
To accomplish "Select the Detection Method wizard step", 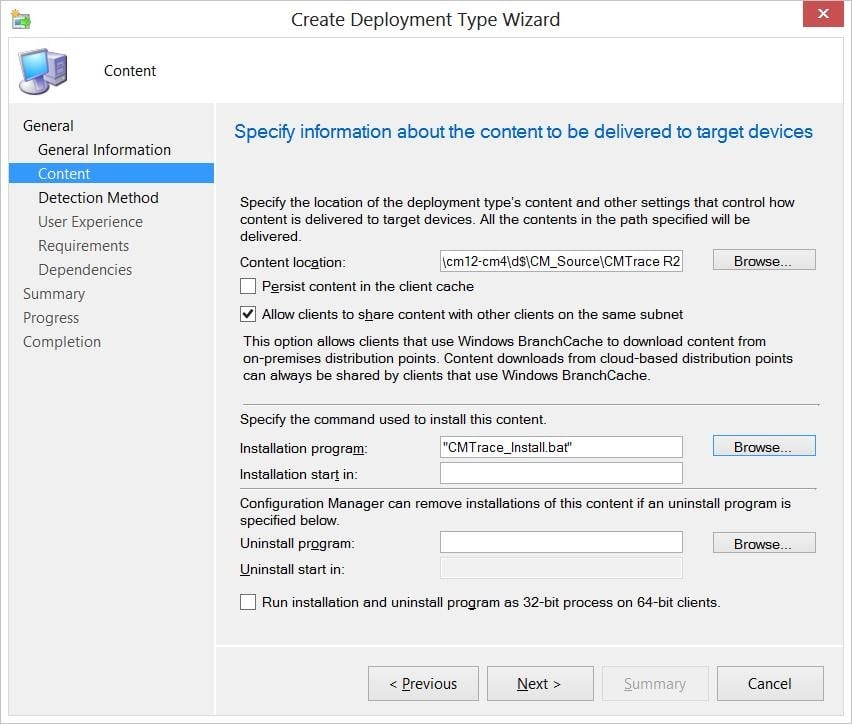I will [x=98, y=197].
